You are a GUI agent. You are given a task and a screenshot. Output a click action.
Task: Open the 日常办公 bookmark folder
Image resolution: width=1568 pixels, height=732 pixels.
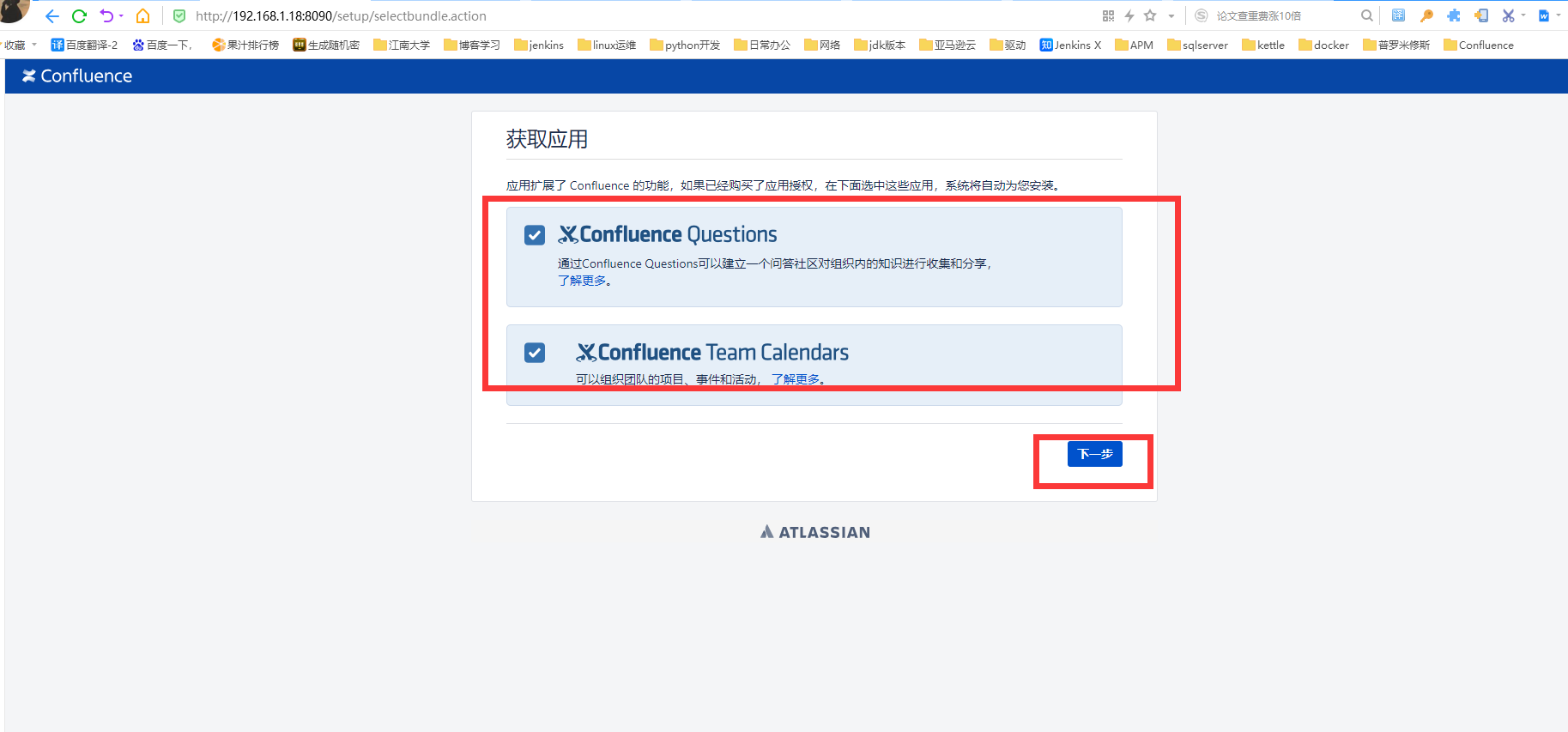tap(762, 45)
